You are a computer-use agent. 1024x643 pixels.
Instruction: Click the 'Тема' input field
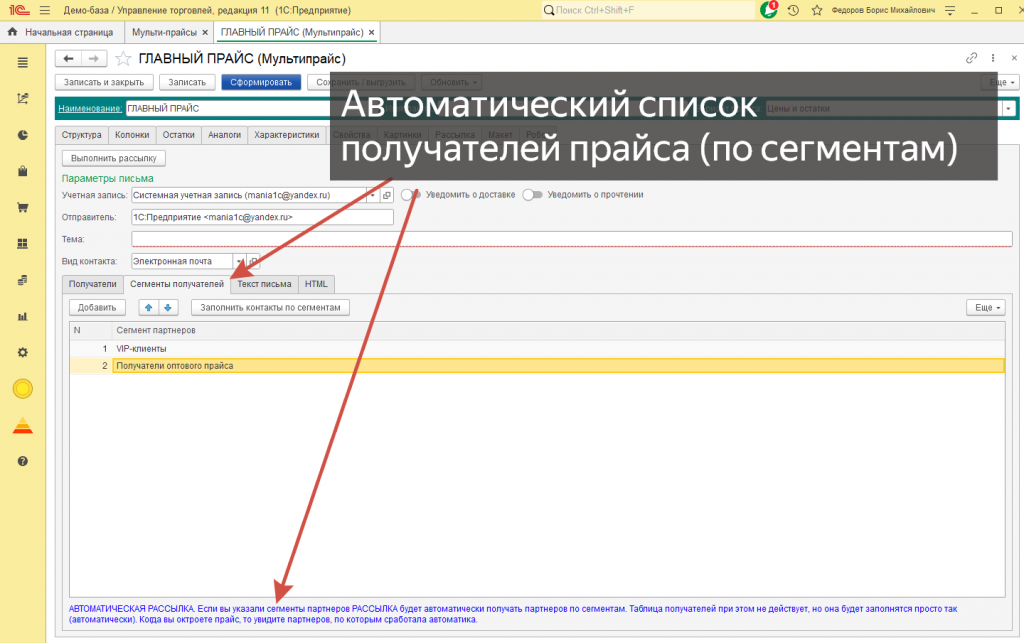571,239
